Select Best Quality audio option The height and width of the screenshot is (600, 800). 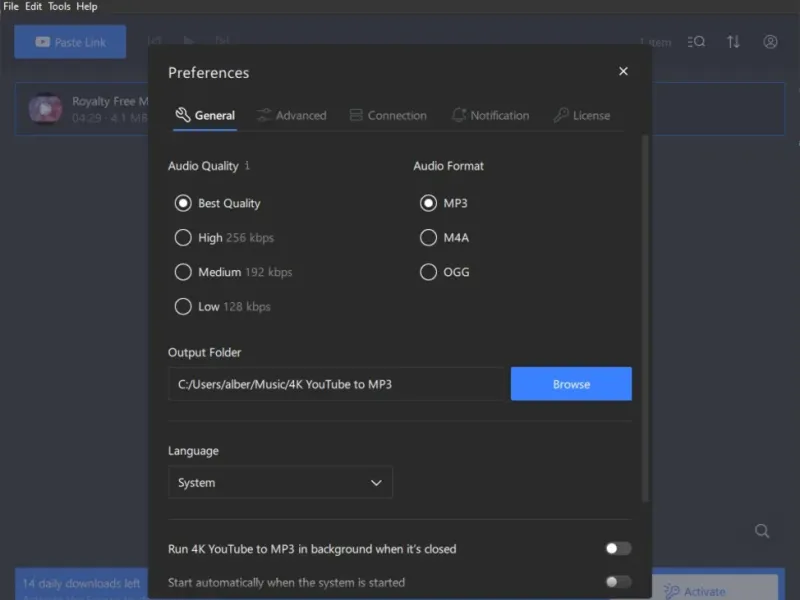(217, 203)
